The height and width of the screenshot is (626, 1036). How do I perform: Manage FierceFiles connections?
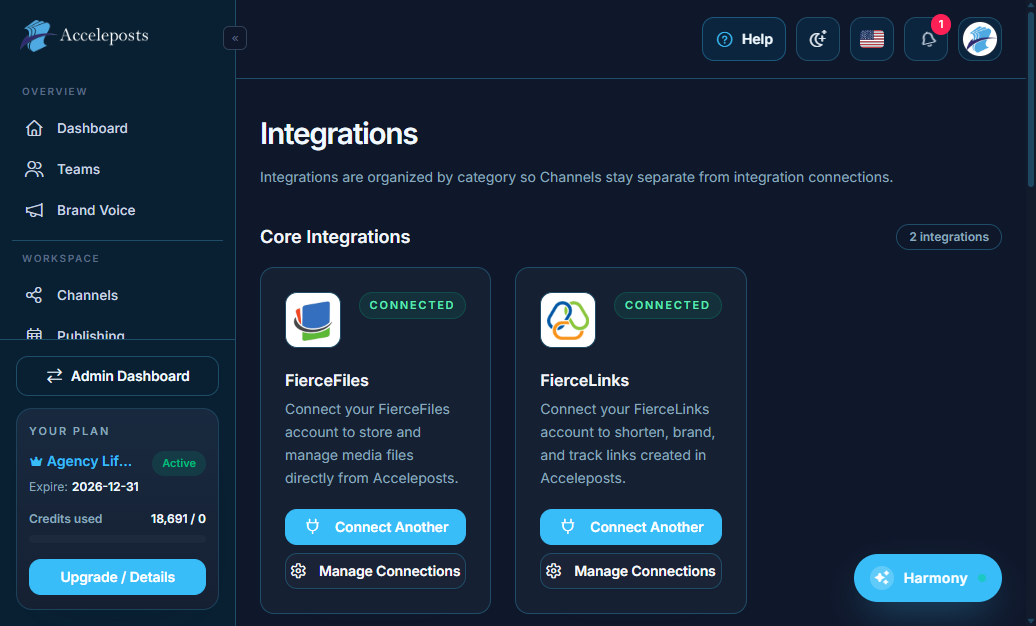(x=375, y=571)
